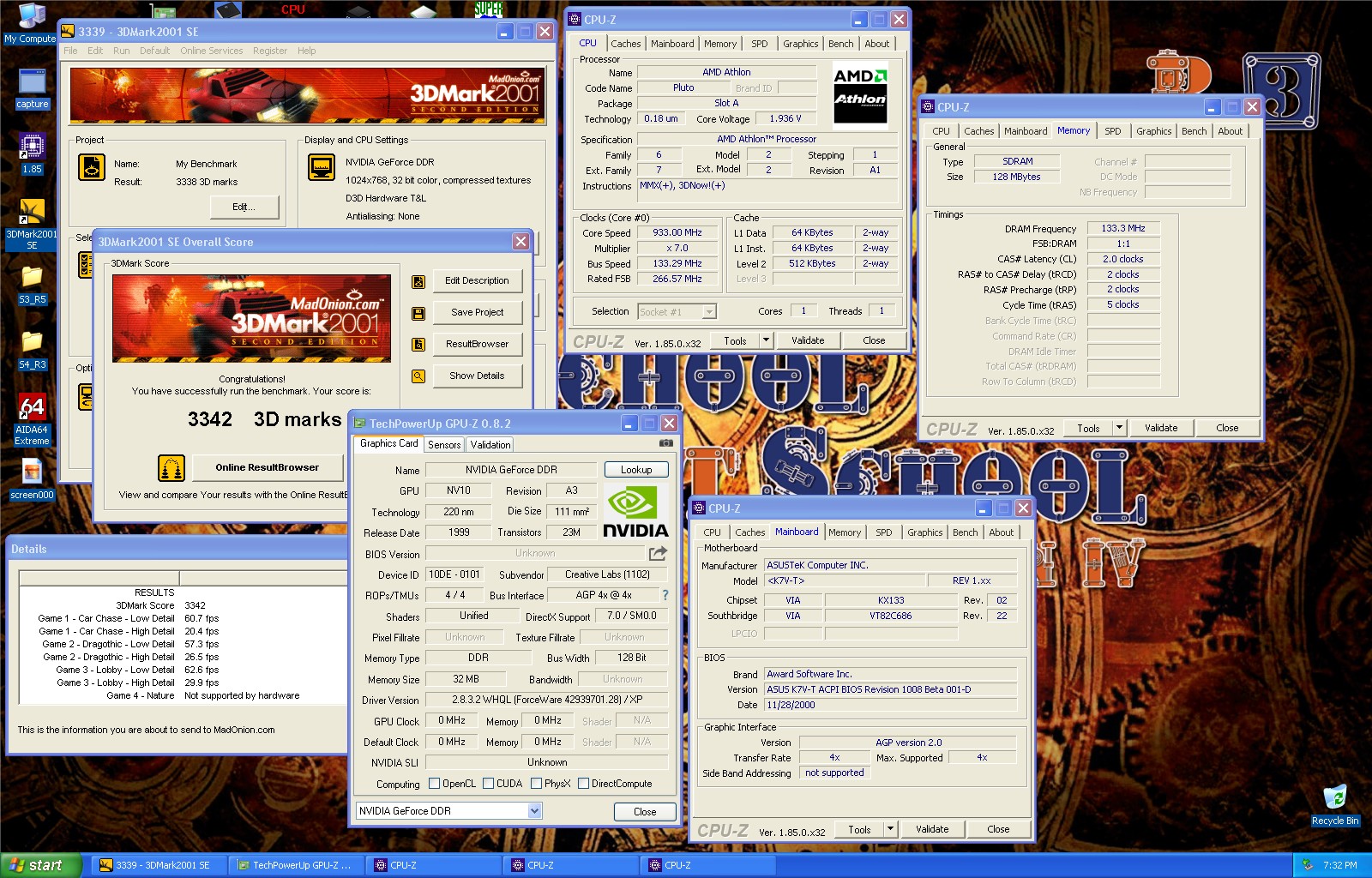
Task: Launch AIDA64 Extreme desktop icon
Action: pyautogui.click(x=32, y=420)
